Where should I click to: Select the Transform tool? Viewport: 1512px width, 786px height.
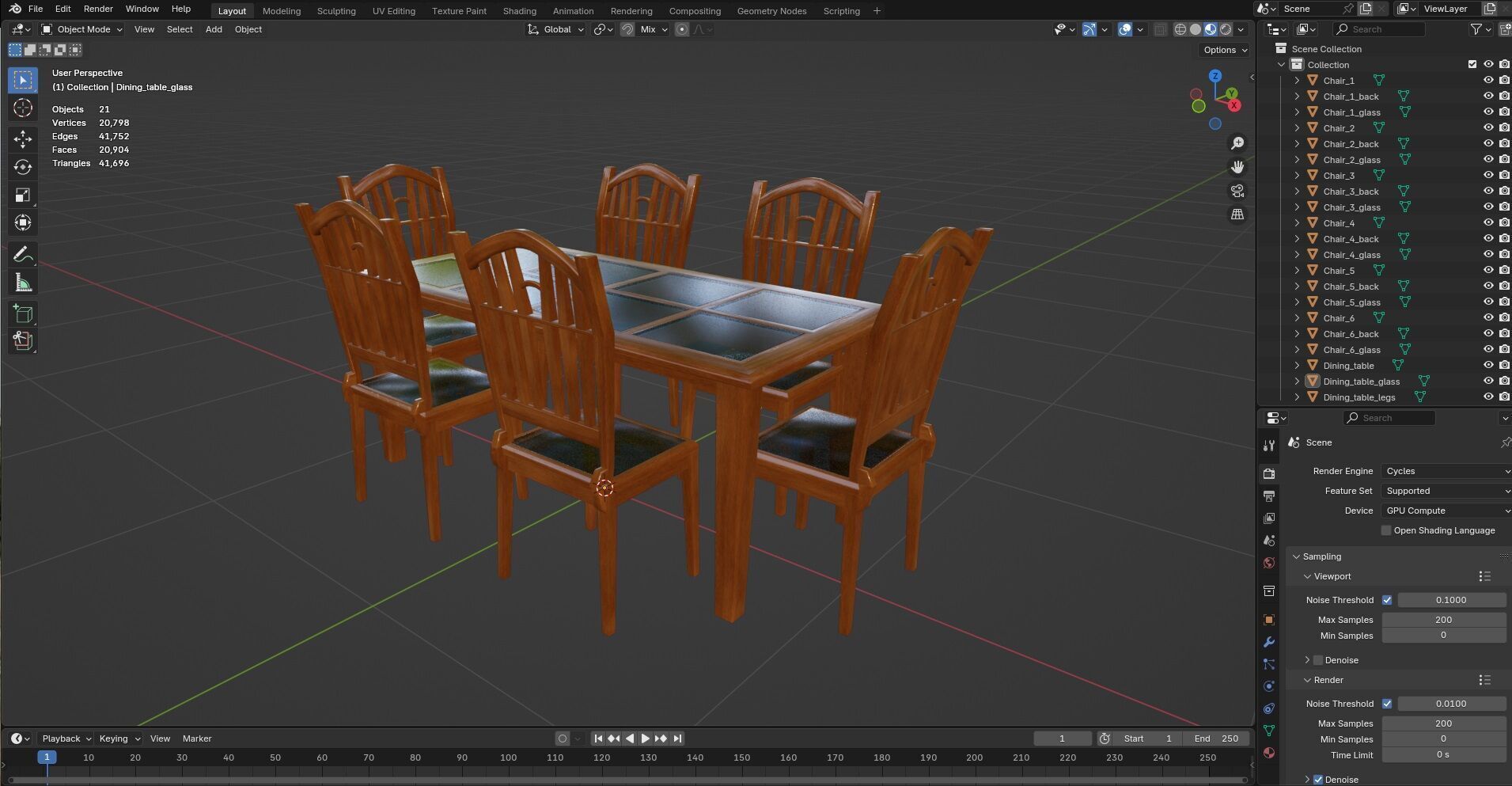(23, 222)
